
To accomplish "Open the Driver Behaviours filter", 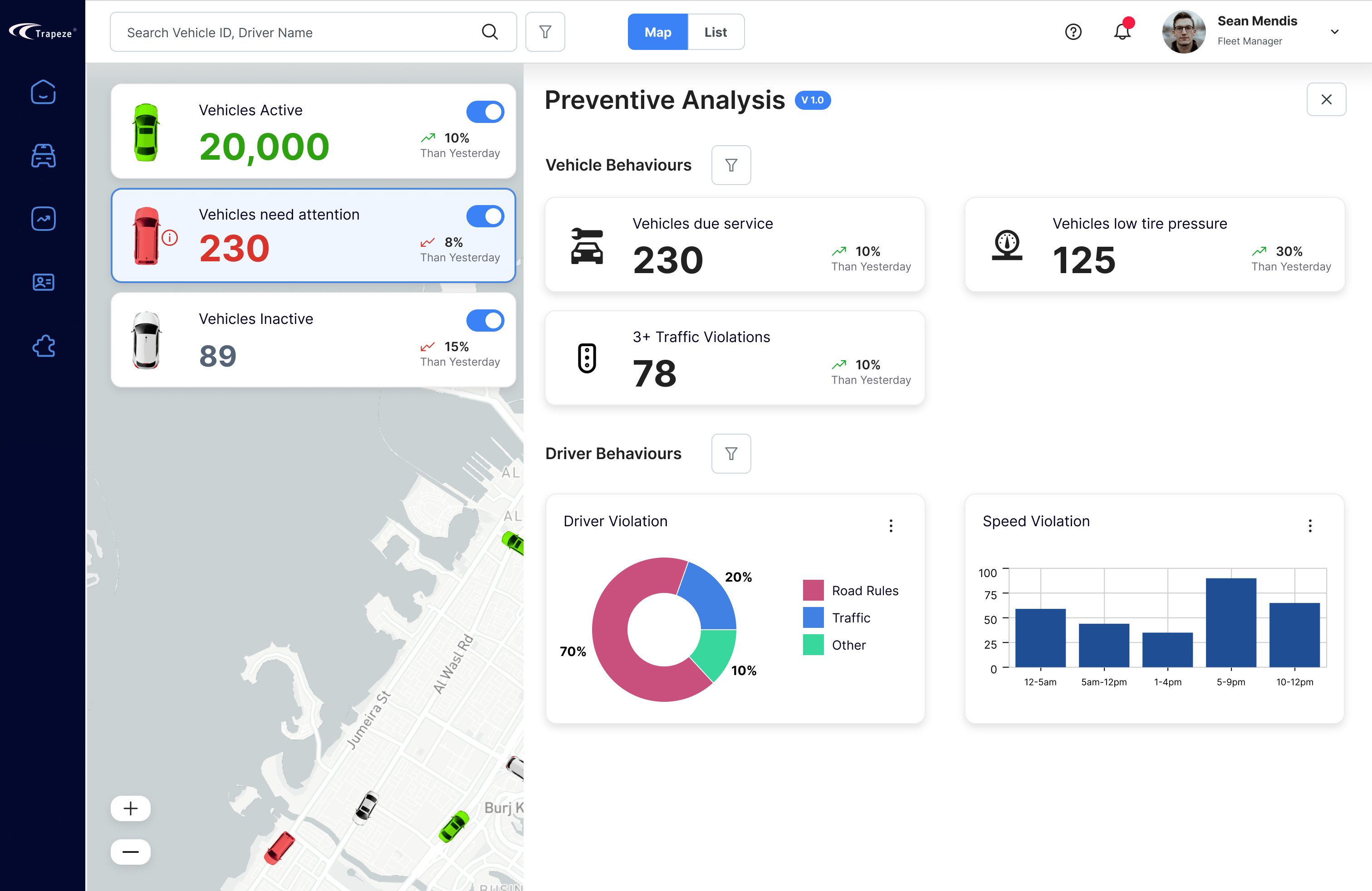I will pos(731,454).
